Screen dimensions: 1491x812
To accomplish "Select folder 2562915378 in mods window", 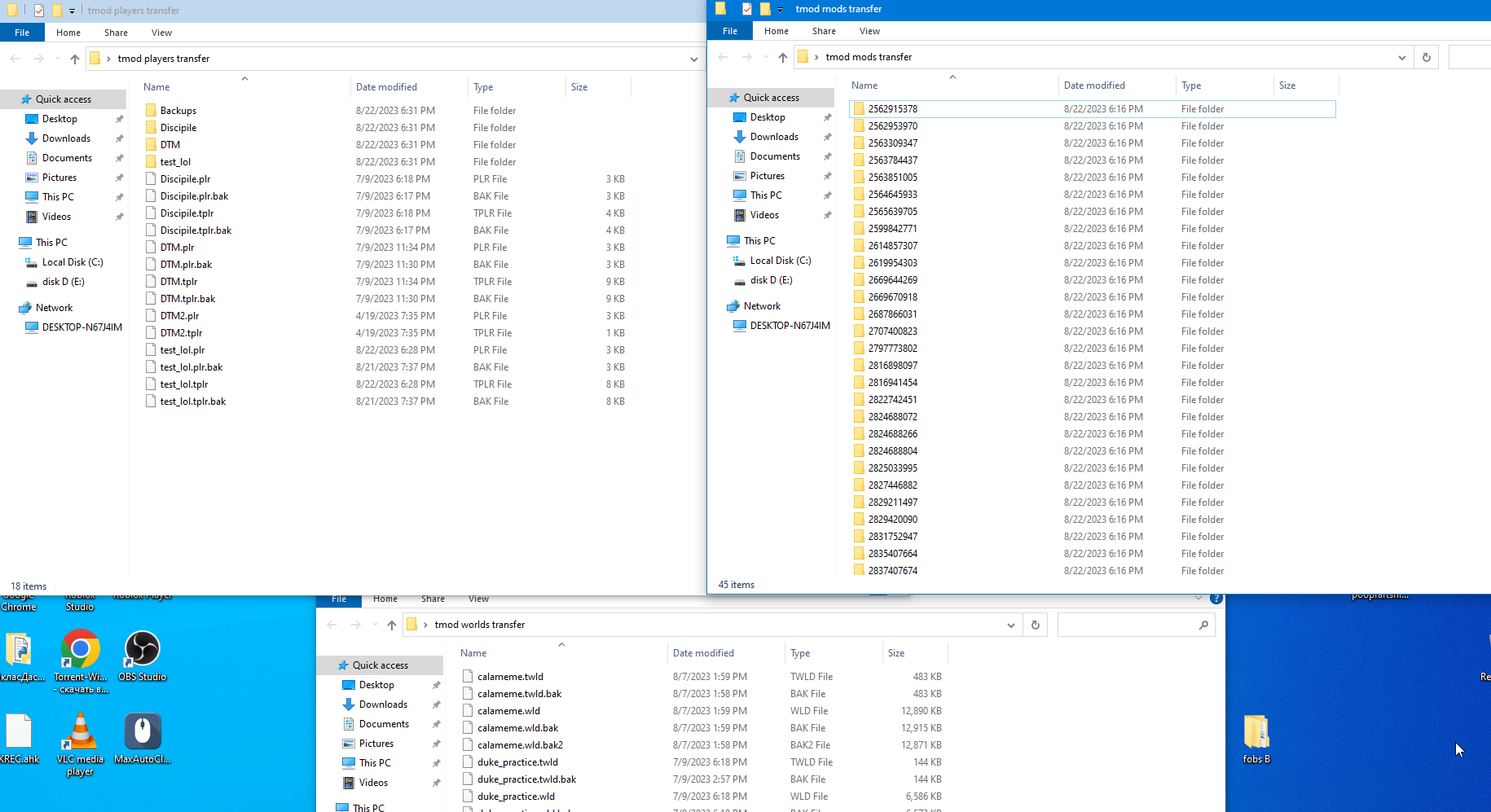I will (1093, 109).
